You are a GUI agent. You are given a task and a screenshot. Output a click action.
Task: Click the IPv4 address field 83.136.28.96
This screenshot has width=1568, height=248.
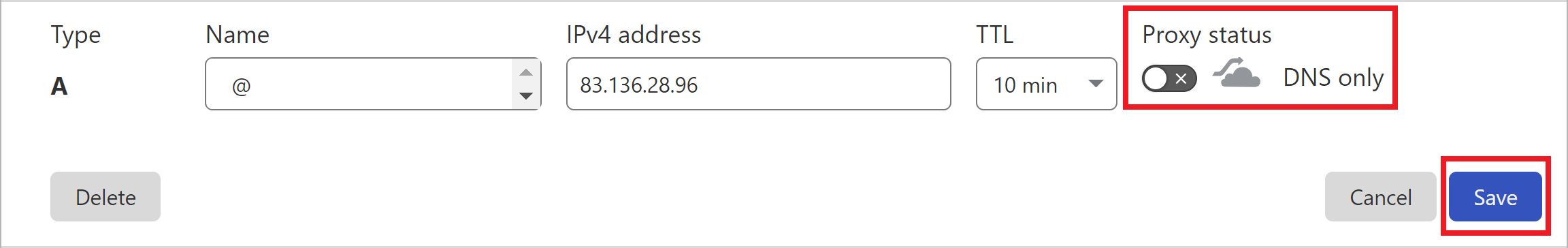[x=758, y=84]
